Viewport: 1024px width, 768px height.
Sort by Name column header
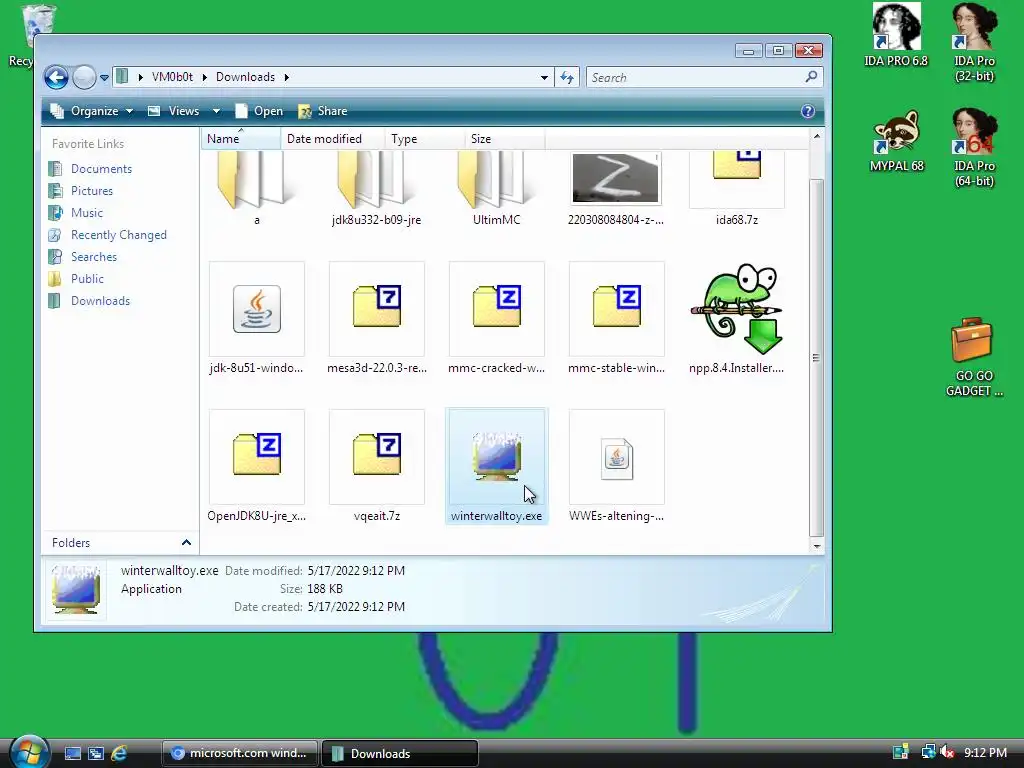click(x=241, y=138)
